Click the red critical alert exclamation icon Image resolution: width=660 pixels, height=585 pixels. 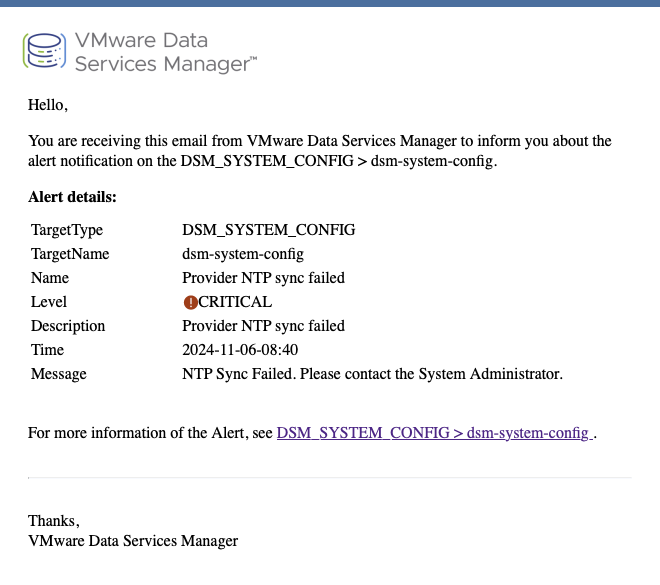[x=190, y=302]
